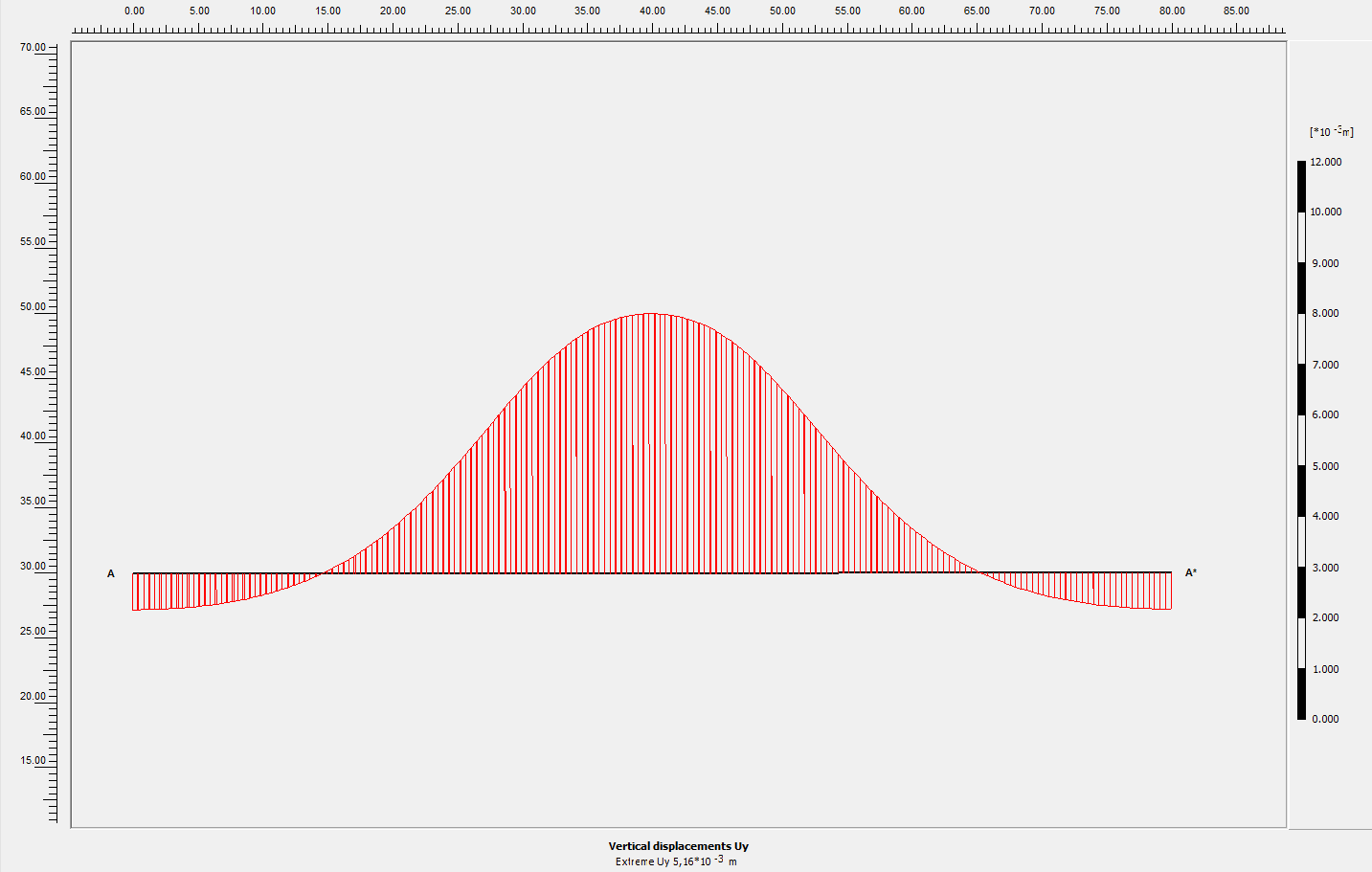Click 15.00 on the vertical ruler
Viewport: 1372px width, 872px height.
(x=33, y=760)
